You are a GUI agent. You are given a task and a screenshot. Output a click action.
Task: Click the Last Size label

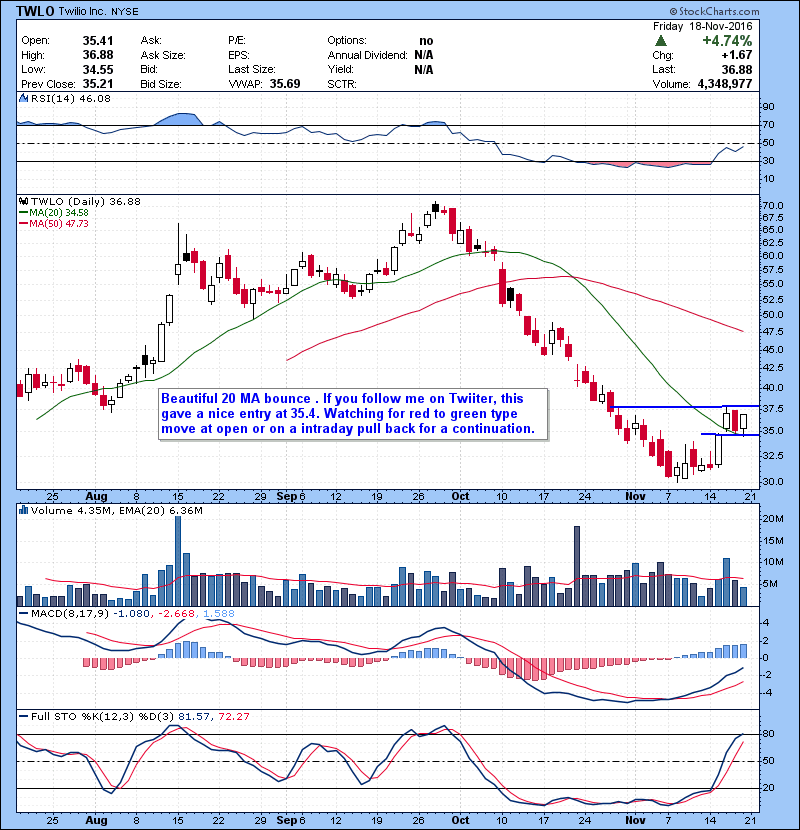pyautogui.click(x=252, y=69)
